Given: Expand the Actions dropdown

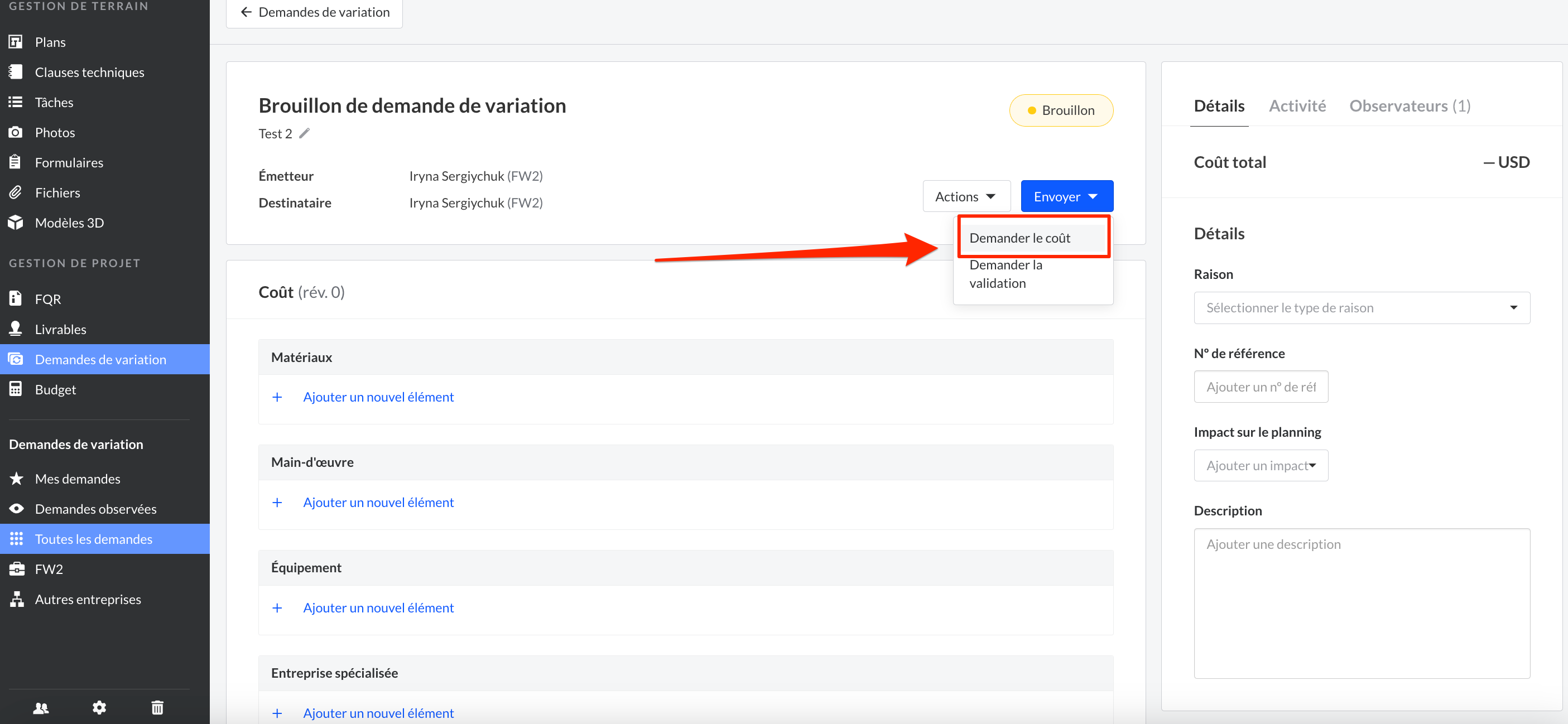Looking at the screenshot, I should 965,196.
